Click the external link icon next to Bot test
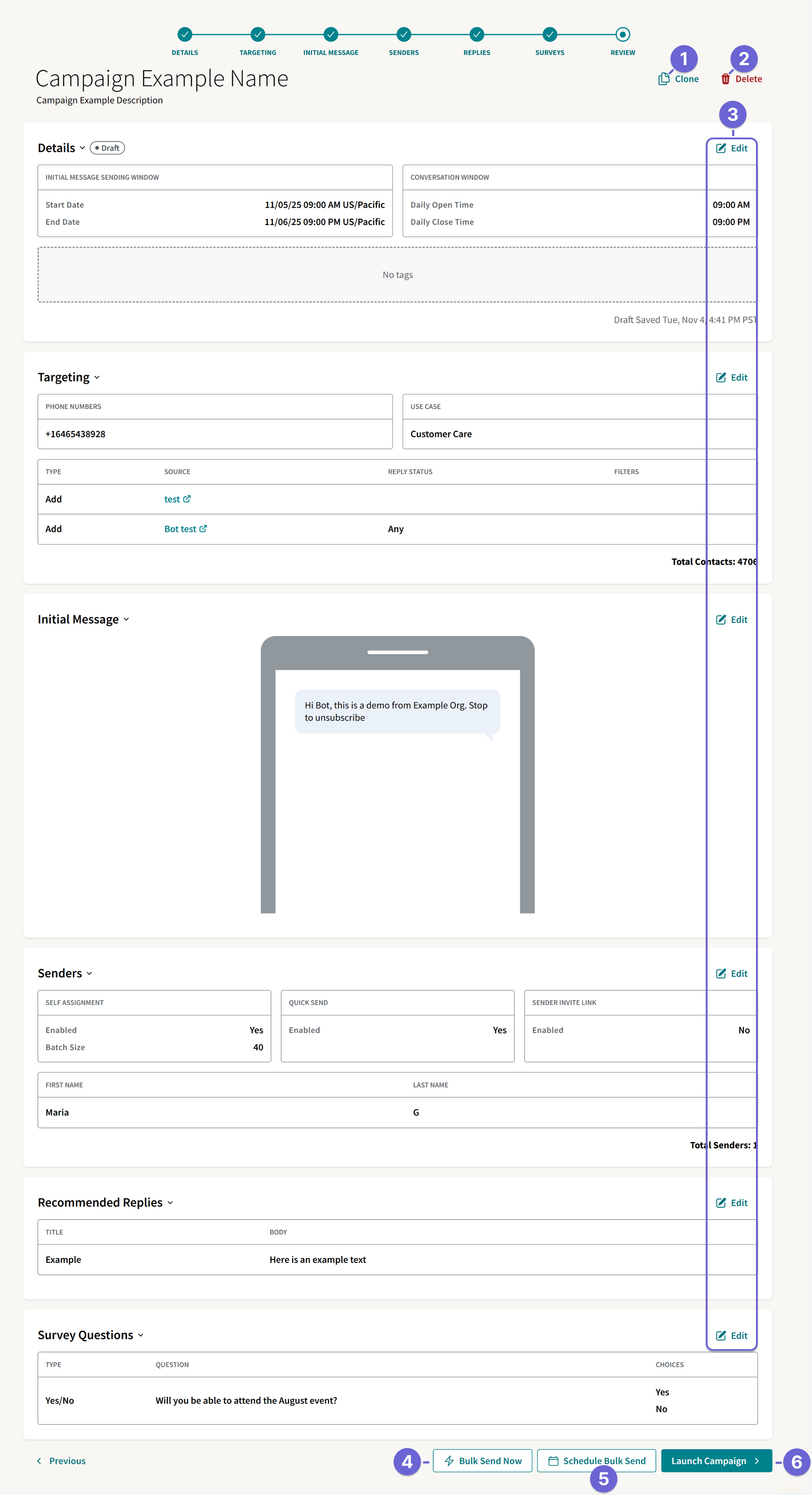The width and height of the screenshot is (812, 1495). click(203, 528)
